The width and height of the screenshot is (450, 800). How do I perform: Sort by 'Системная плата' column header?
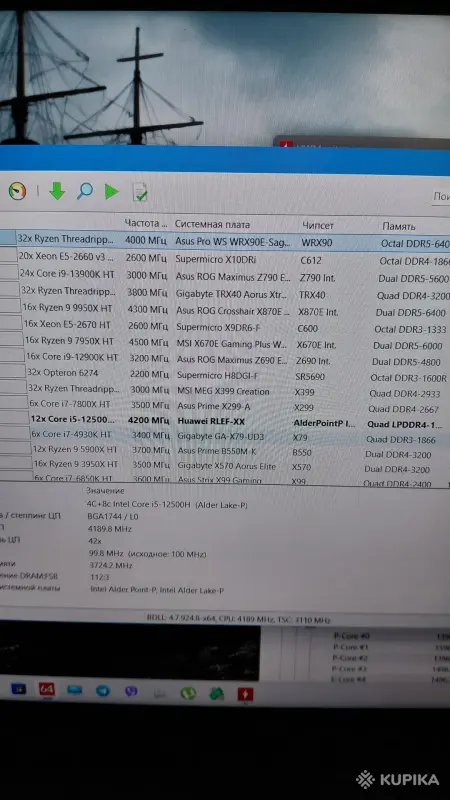[x=212, y=224]
